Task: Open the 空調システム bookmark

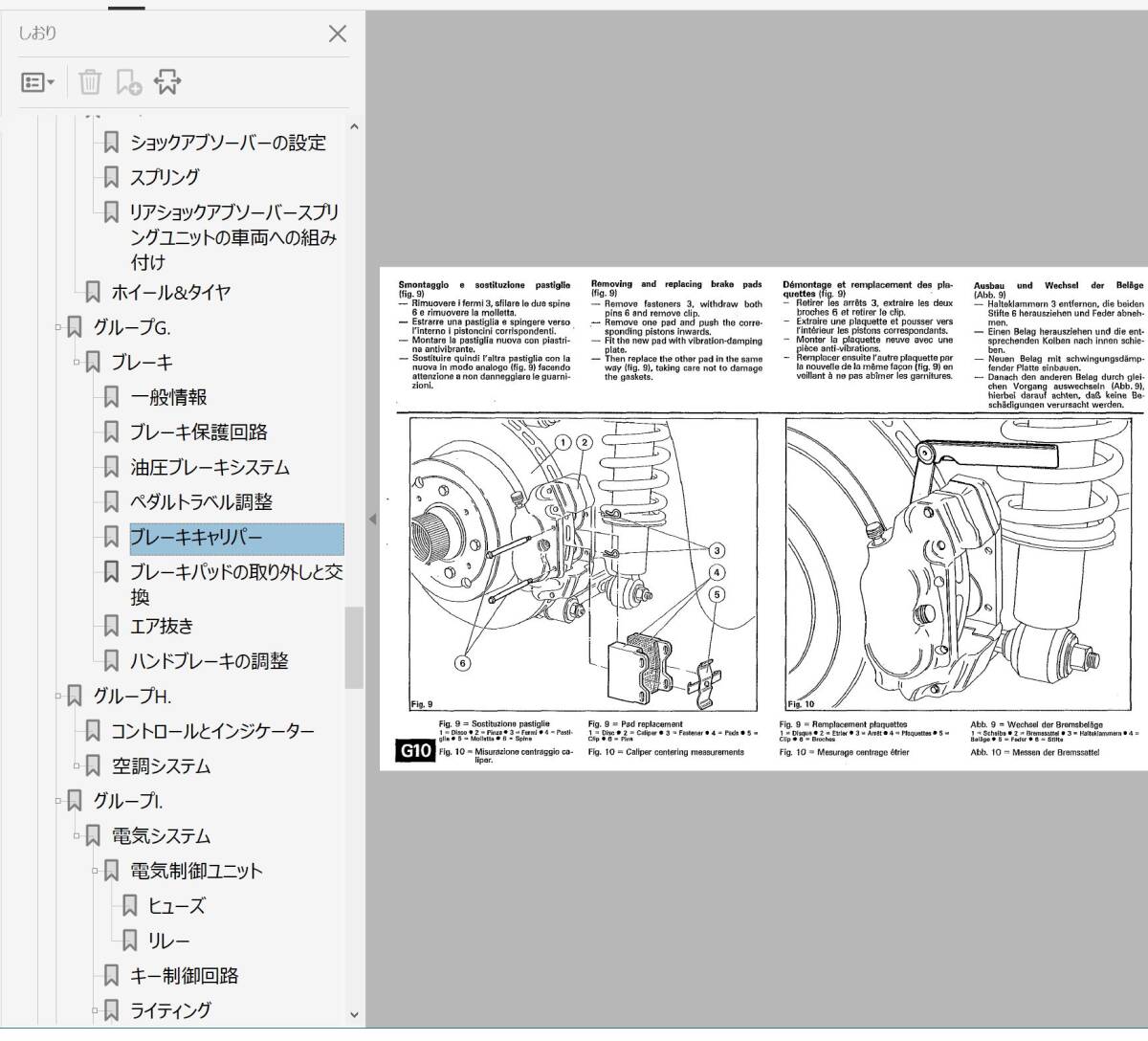Action: (161, 765)
